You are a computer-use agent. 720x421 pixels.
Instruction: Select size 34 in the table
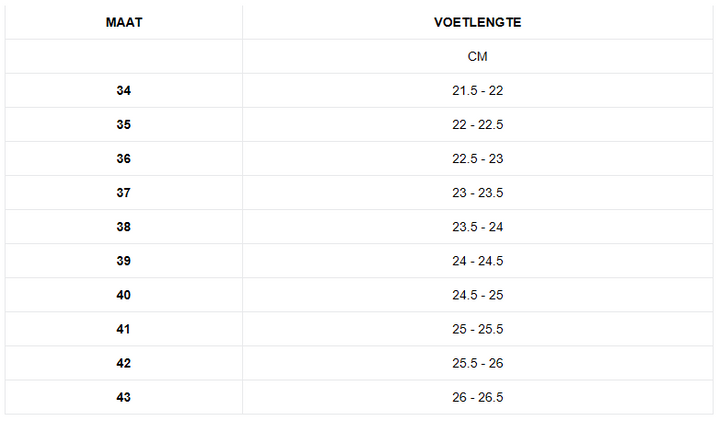(124, 90)
